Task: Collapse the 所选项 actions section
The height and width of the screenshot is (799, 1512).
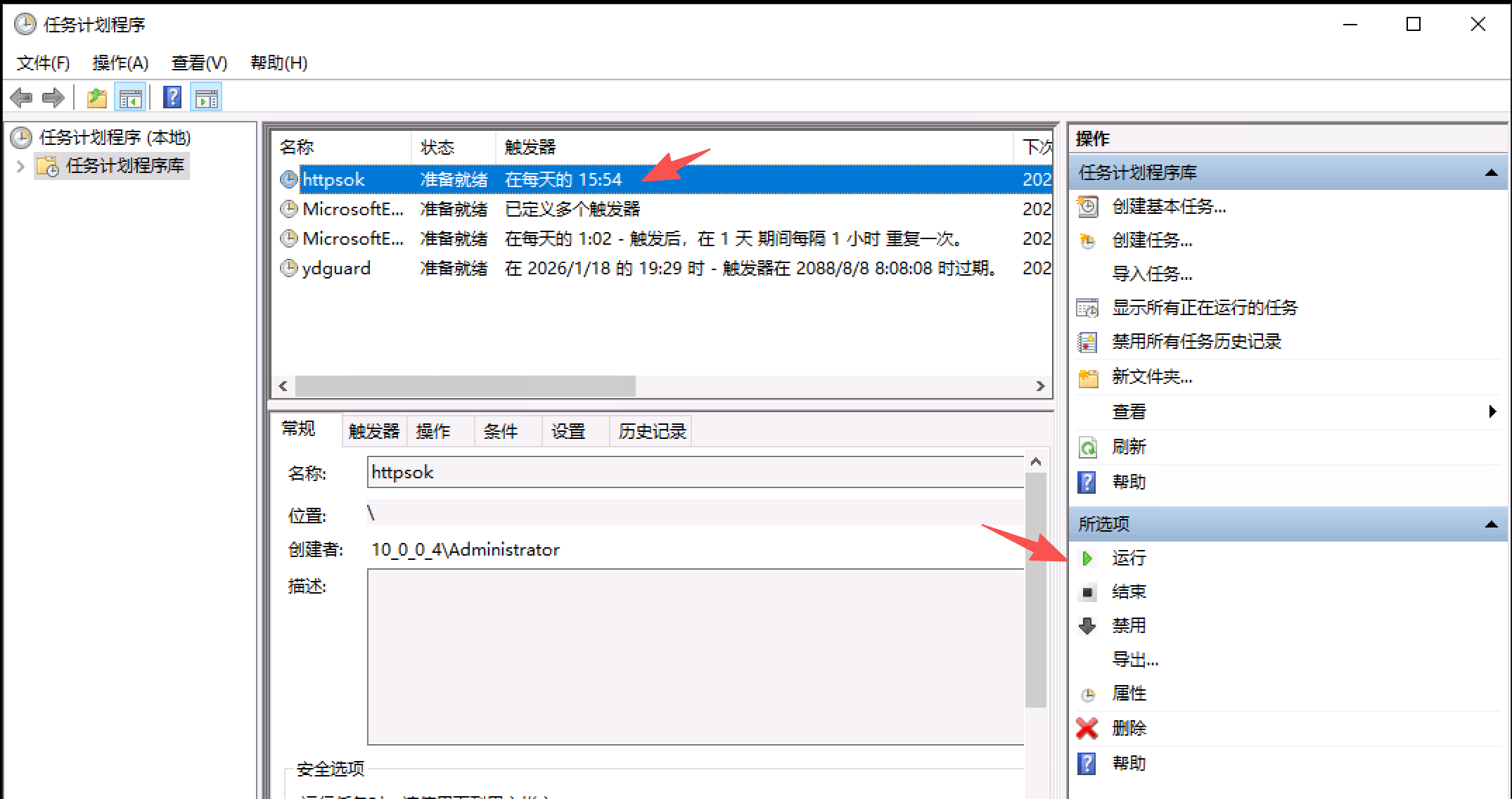Action: [1491, 525]
